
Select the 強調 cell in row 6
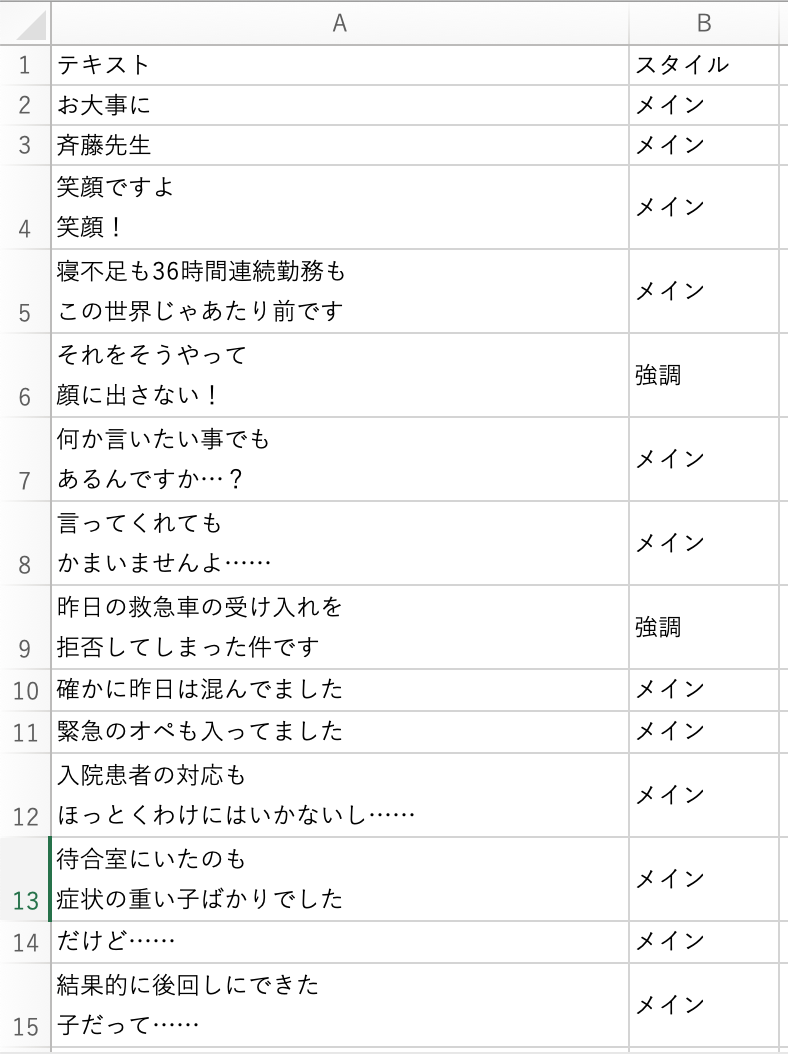(703, 376)
